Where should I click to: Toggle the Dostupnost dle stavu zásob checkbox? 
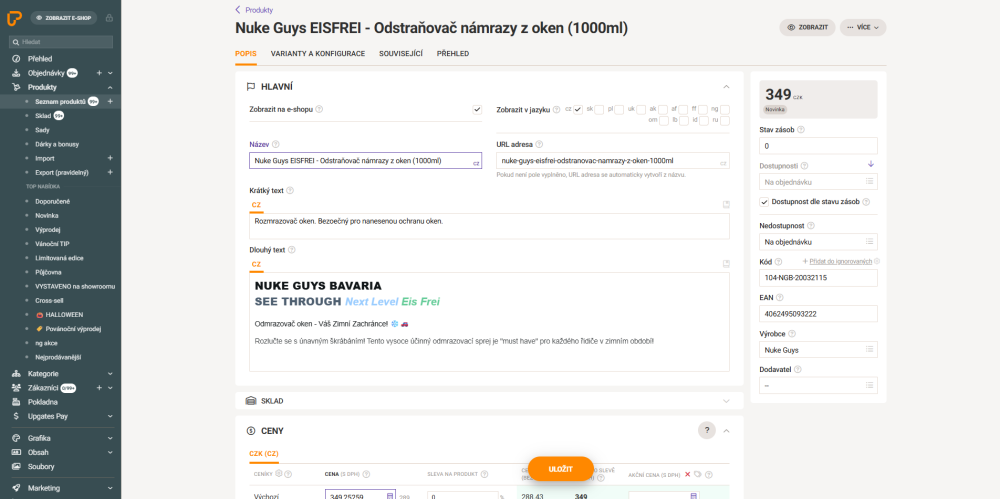click(765, 202)
